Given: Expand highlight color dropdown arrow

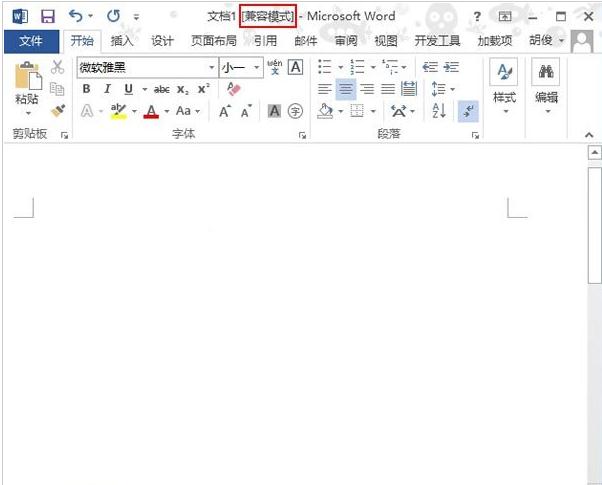Looking at the screenshot, I should click(x=134, y=111).
